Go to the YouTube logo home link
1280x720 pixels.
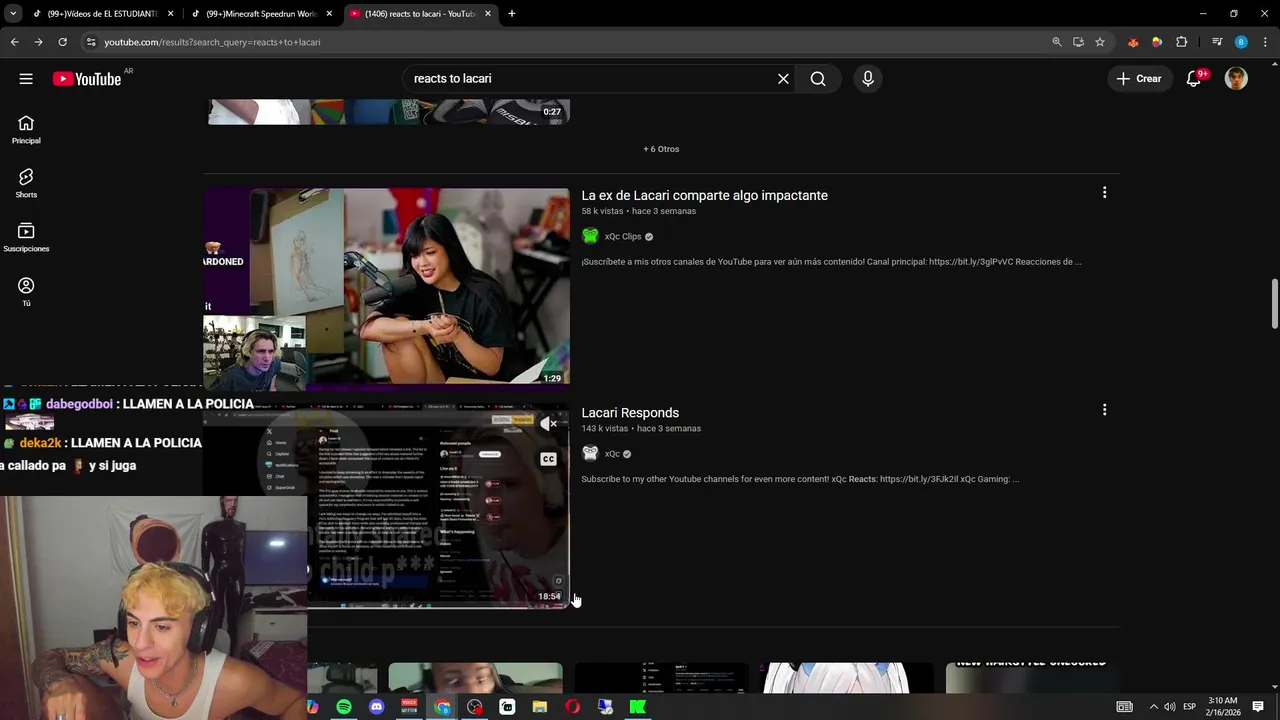[x=87, y=79]
